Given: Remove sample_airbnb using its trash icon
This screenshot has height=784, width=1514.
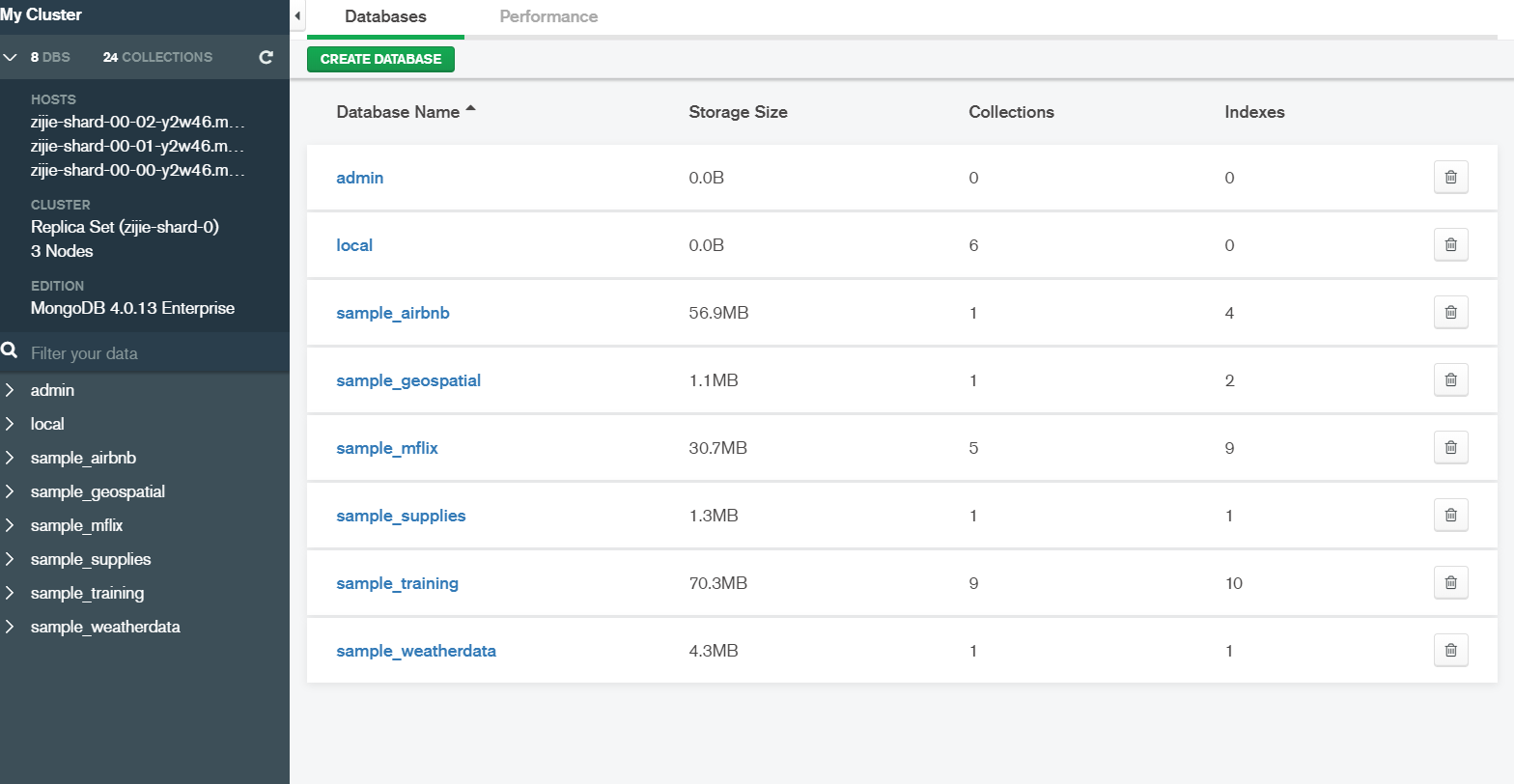Looking at the screenshot, I should [x=1450, y=313].
